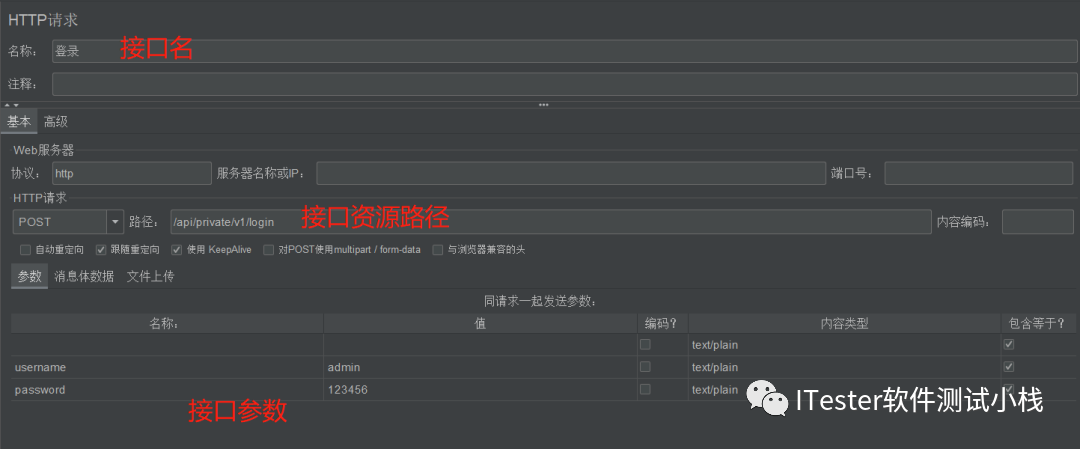1080x449 pixels.
Task: Click the 服务器名称或IP field
Action: pos(570,174)
